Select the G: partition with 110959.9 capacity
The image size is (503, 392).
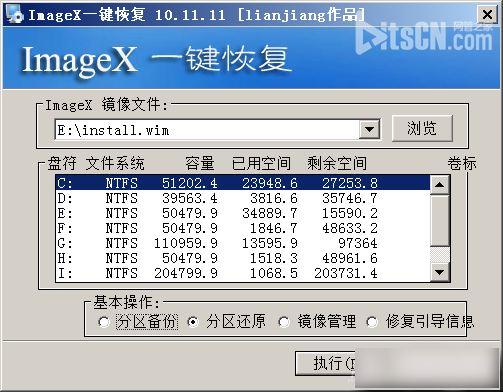point(243,243)
